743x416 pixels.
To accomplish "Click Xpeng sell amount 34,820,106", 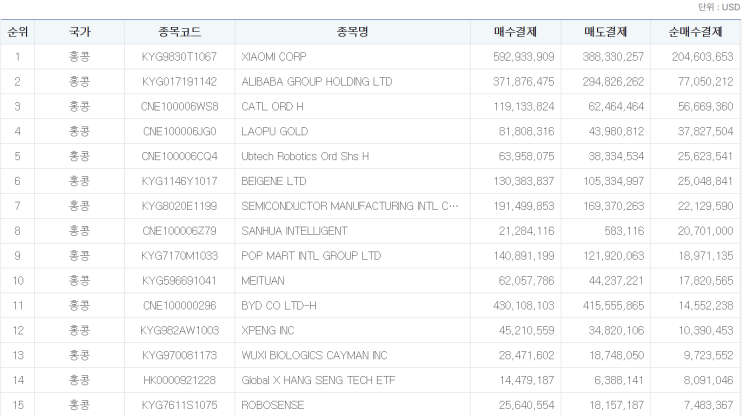I will pos(616,331).
